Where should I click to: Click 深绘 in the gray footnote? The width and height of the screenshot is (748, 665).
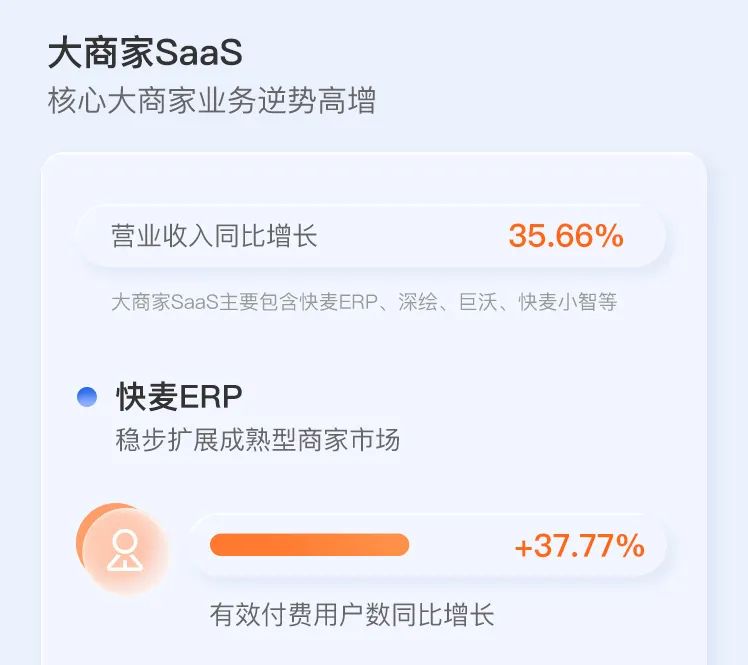[416, 302]
